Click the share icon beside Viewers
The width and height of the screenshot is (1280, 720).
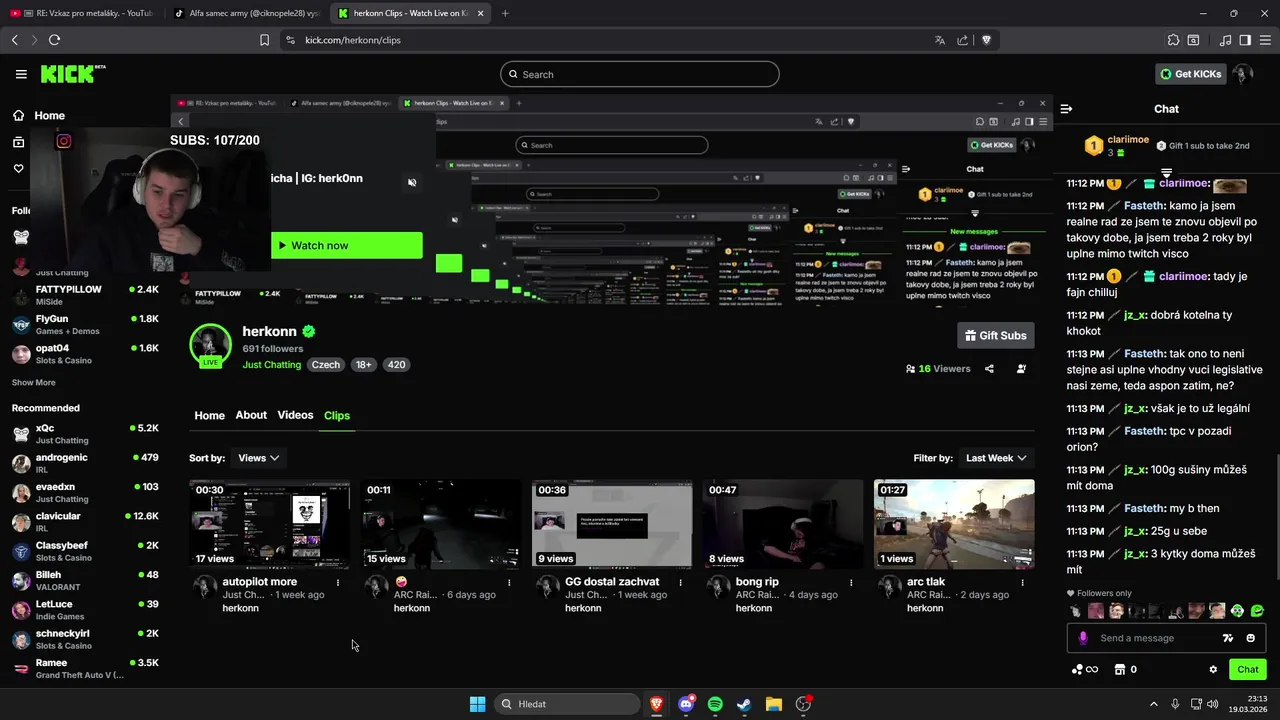[x=989, y=369]
